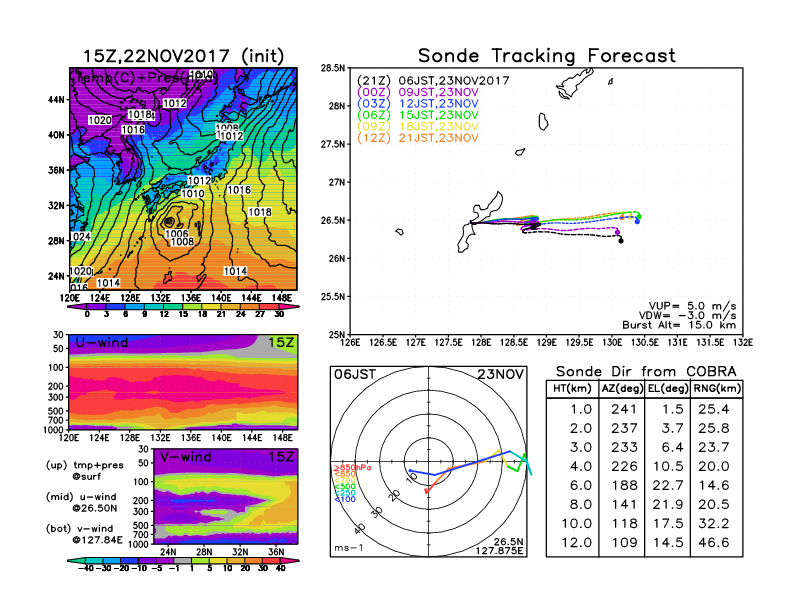Click the 'V-wind' panel label
Image resolution: width=792 pixels, height=612 pixels.
pyautogui.click(x=185, y=457)
